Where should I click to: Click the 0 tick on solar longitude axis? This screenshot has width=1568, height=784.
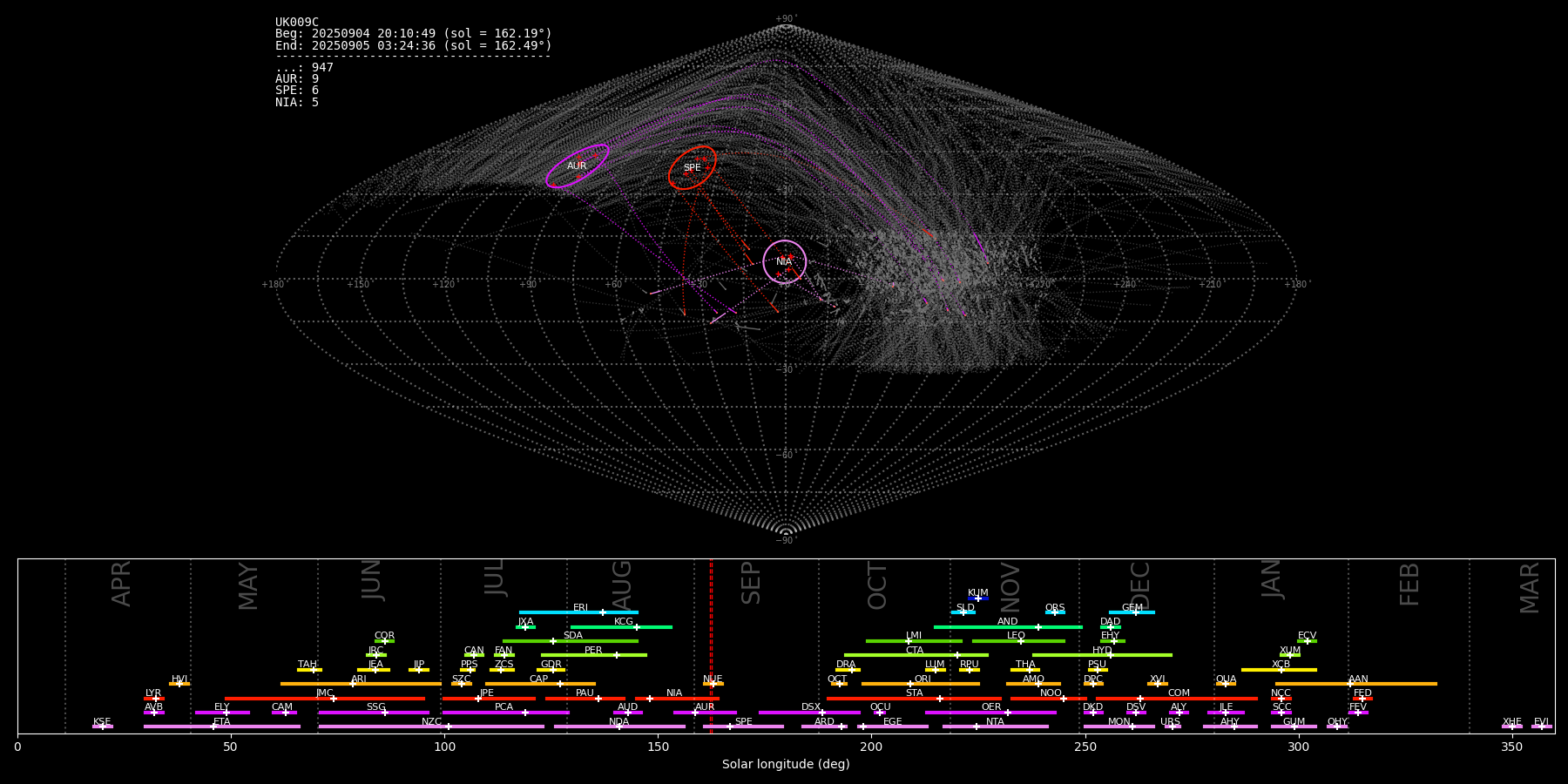[x=17, y=747]
